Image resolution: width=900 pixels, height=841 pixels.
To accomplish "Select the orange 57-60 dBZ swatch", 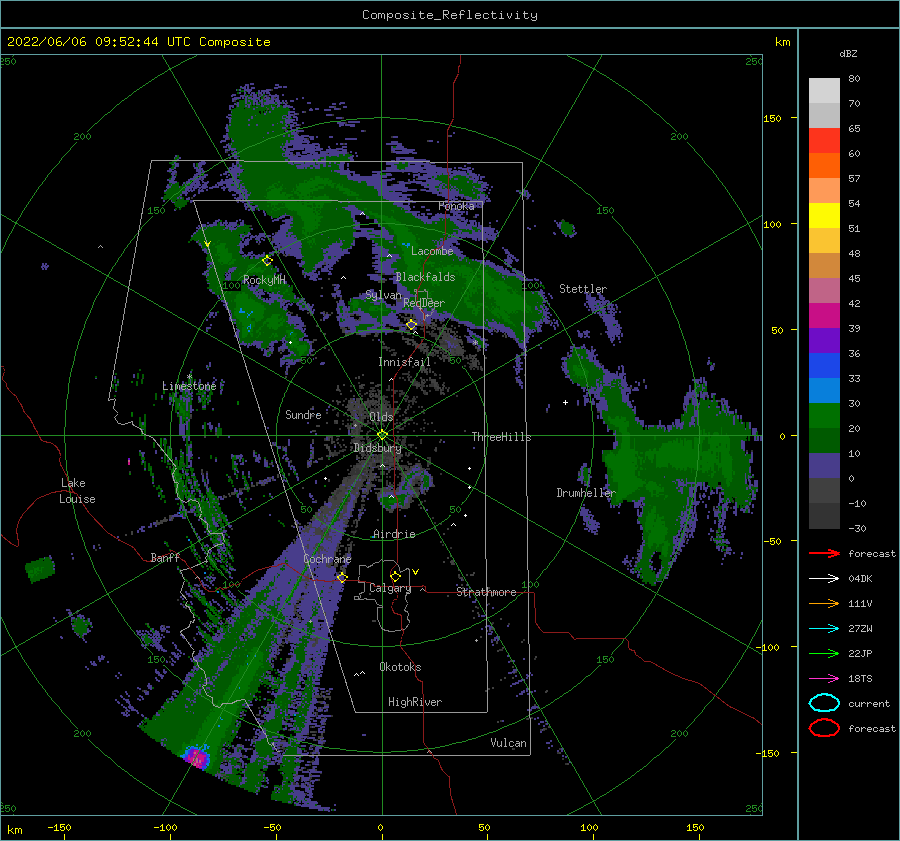I will [824, 166].
